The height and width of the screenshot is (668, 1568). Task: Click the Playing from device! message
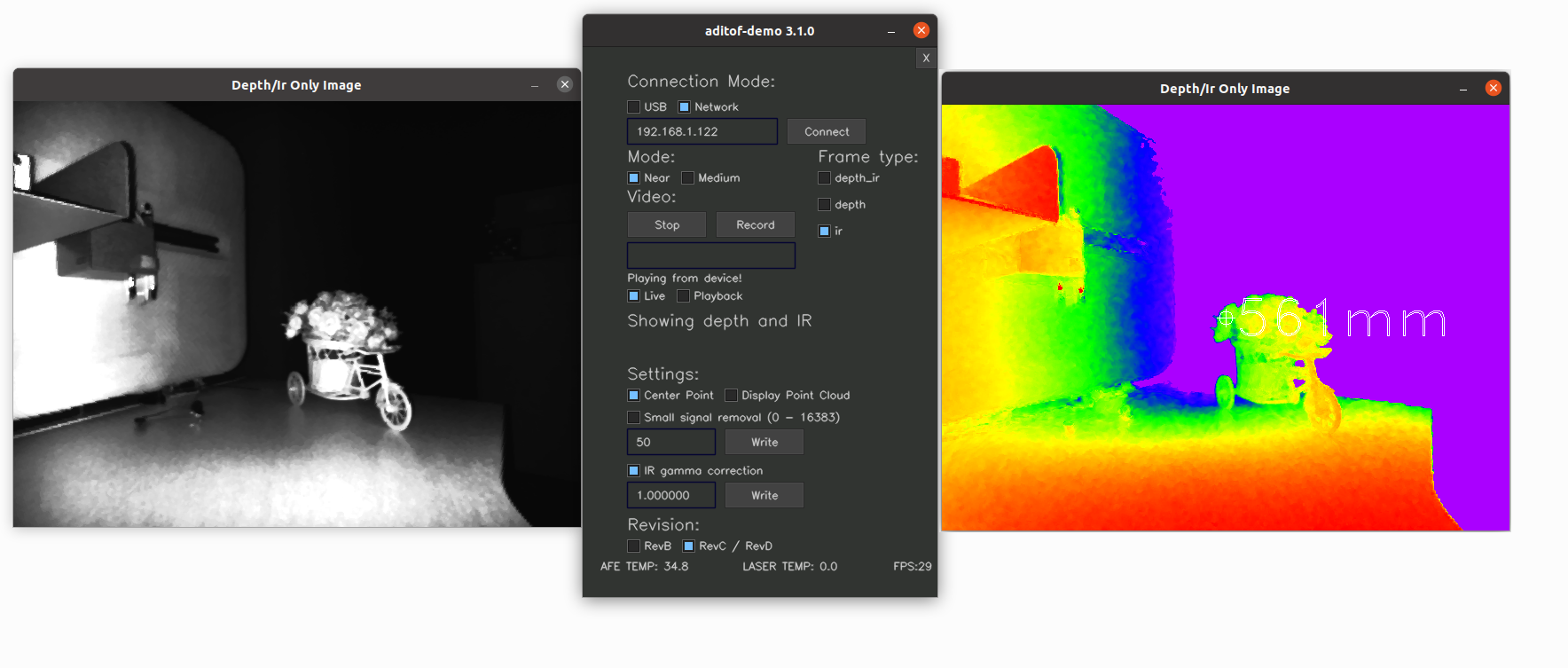click(x=685, y=278)
